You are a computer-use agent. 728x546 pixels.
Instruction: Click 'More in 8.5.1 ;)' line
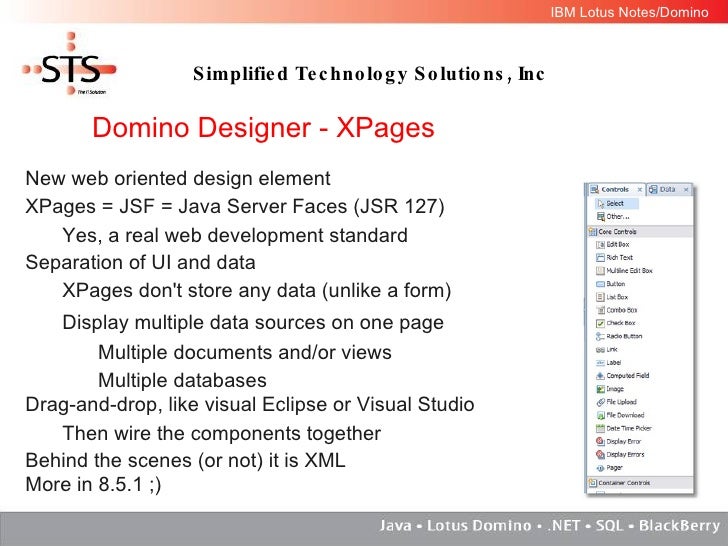(93, 484)
